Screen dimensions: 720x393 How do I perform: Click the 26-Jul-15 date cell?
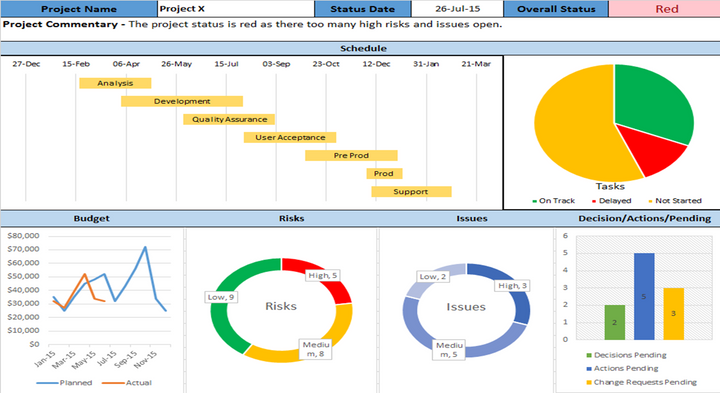pyautogui.click(x=457, y=9)
